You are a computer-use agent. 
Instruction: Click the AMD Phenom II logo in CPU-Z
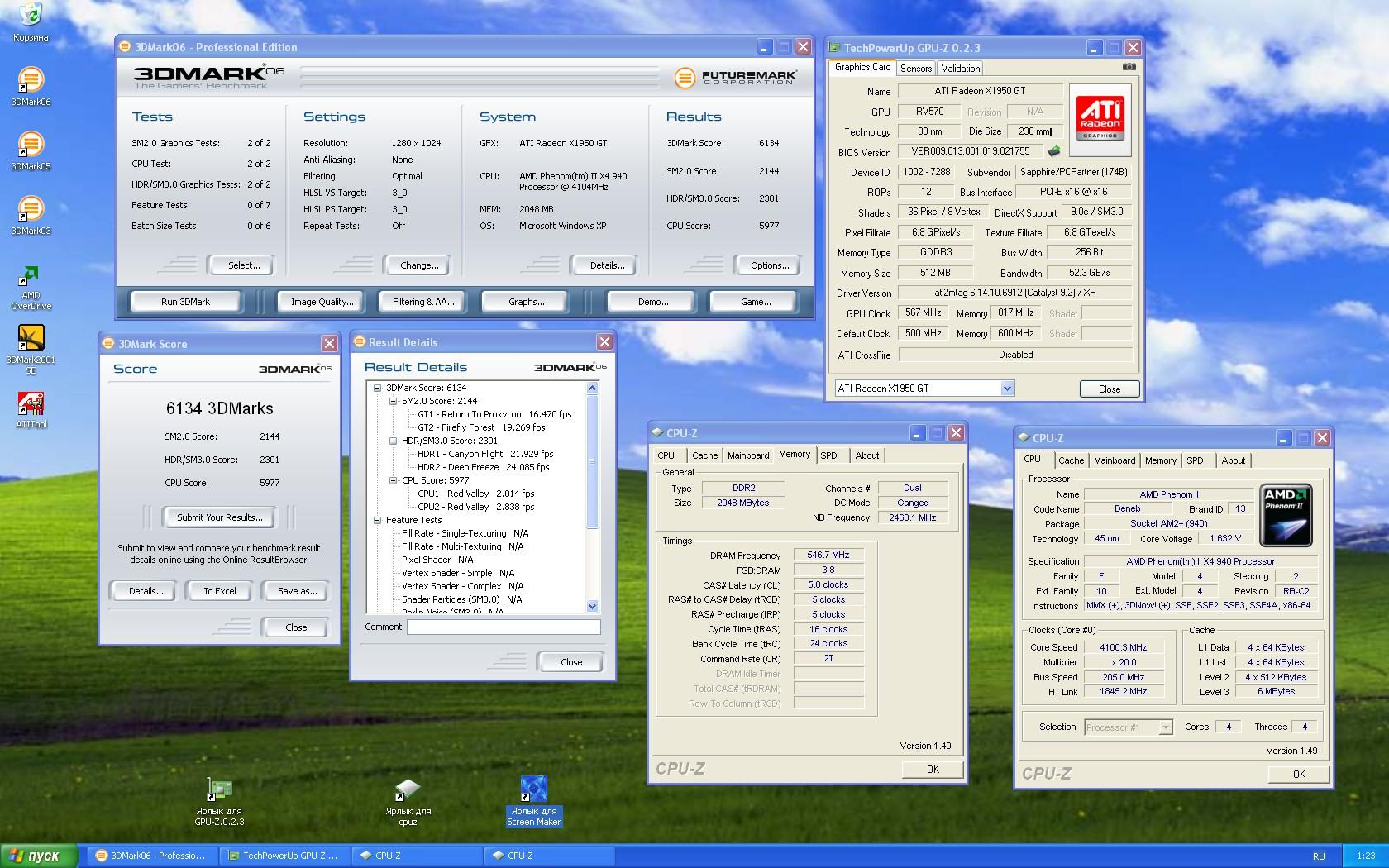tap(1286, 516)
